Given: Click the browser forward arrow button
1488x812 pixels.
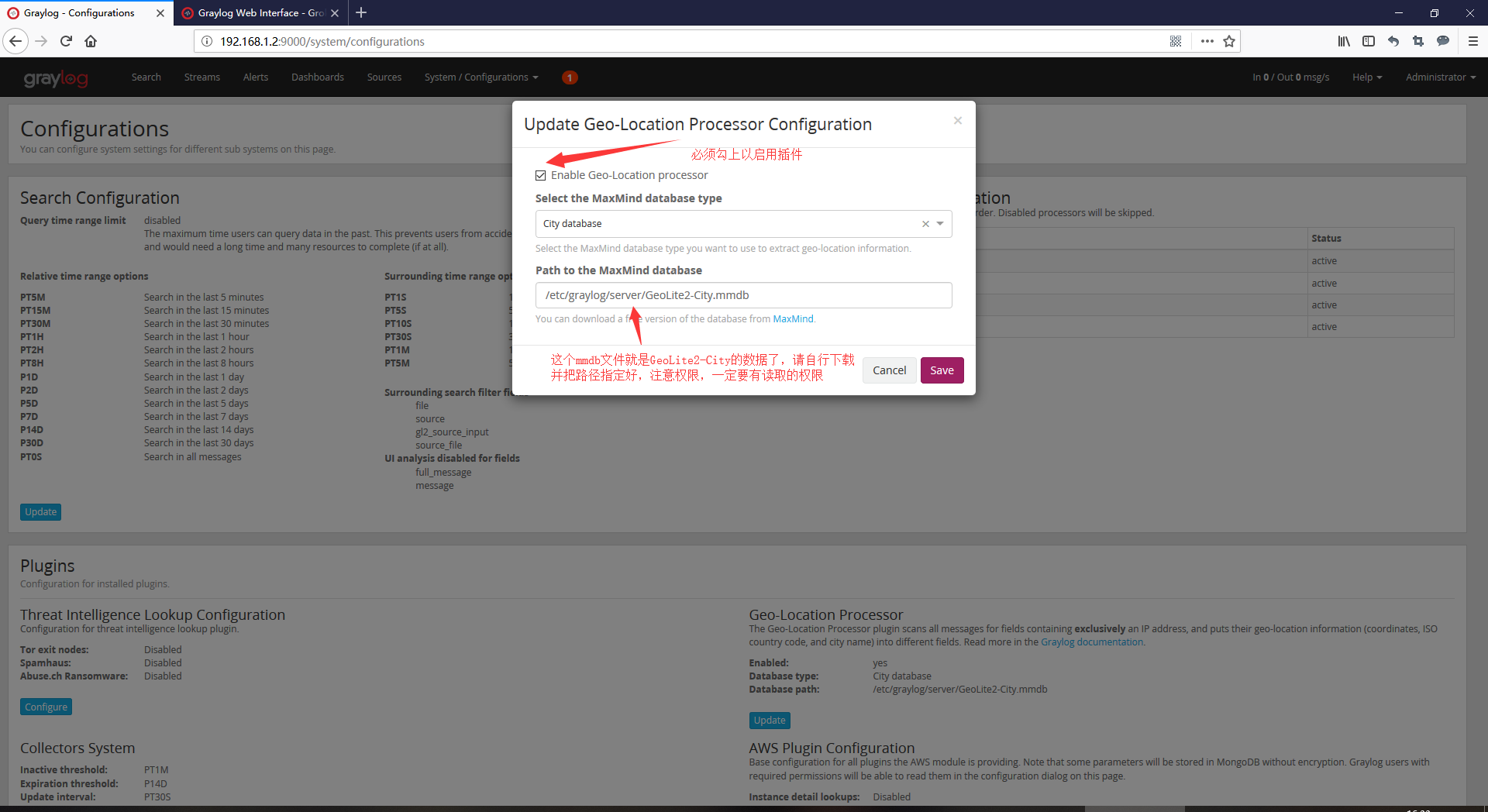Looking at the screenshot, I should [42, 41].
